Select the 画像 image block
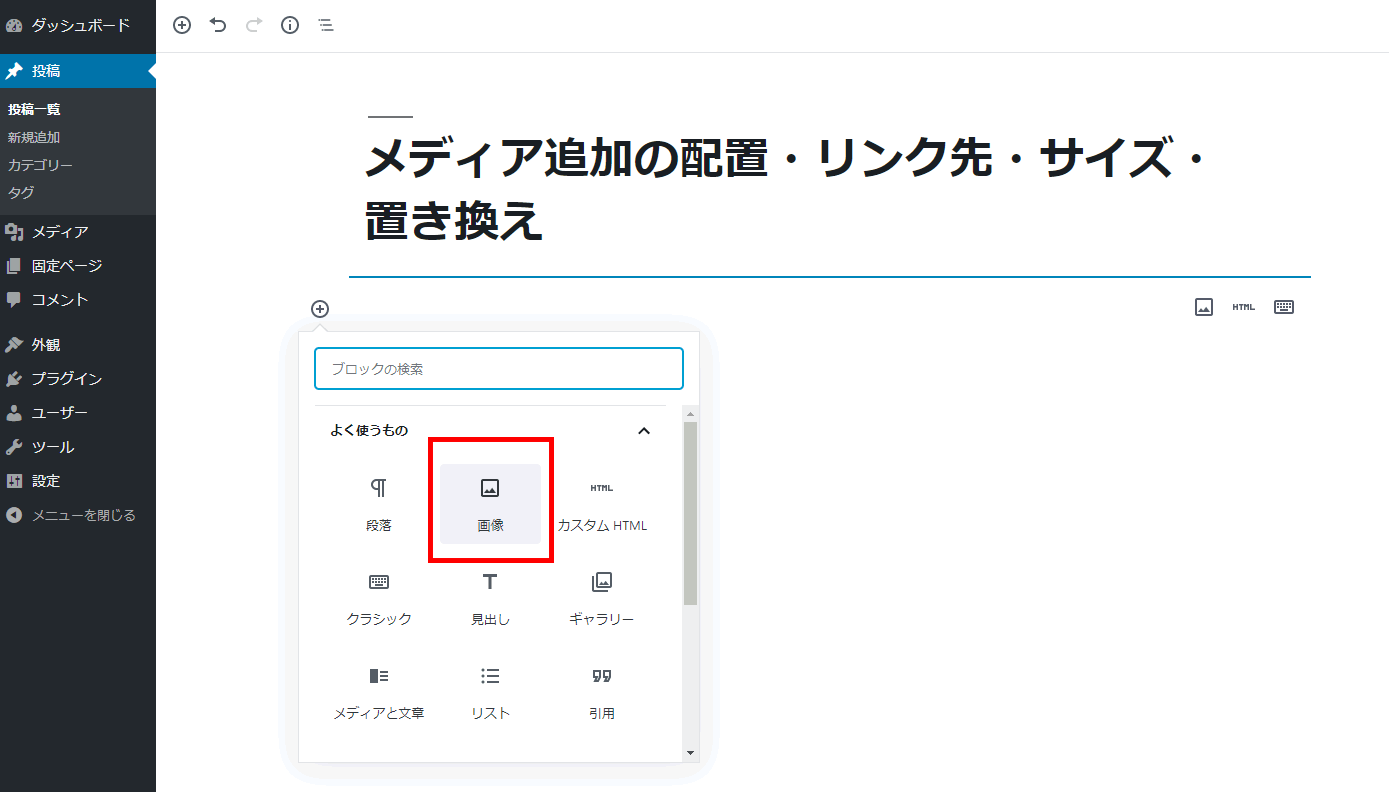 490,503
